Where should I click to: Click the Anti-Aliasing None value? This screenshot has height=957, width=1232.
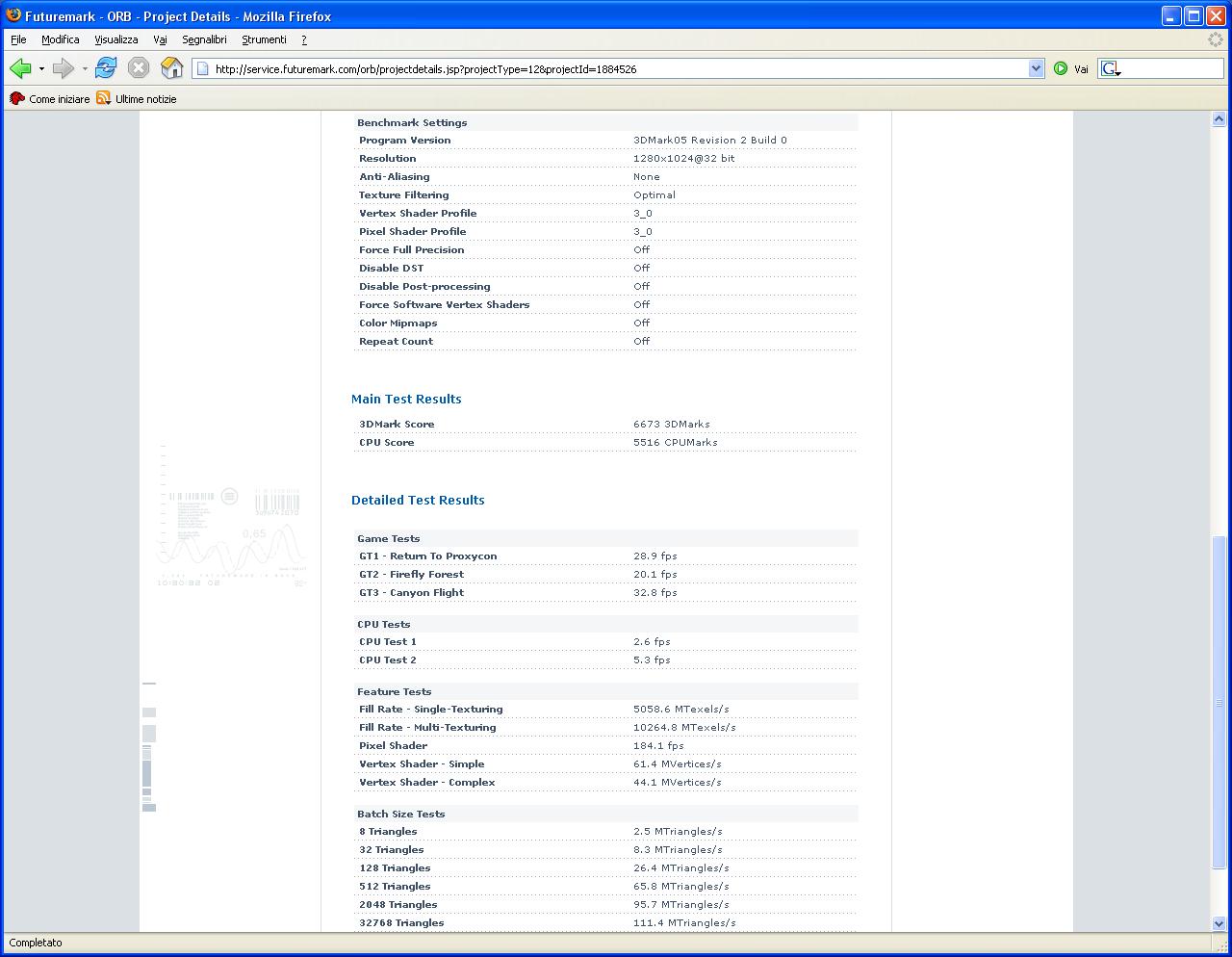click(x=647, y=176)
